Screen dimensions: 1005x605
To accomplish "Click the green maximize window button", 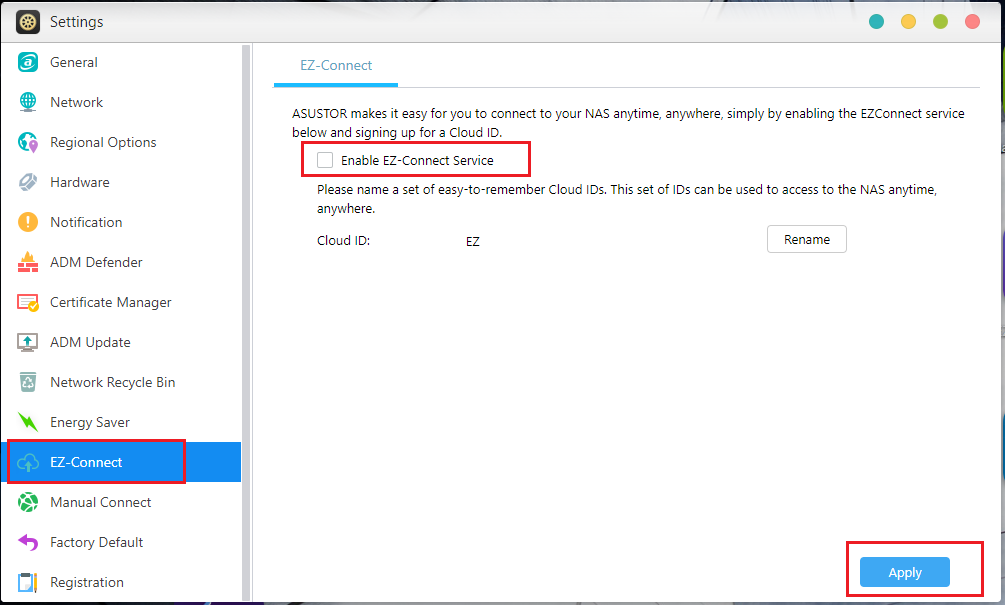I will [940, 22].
